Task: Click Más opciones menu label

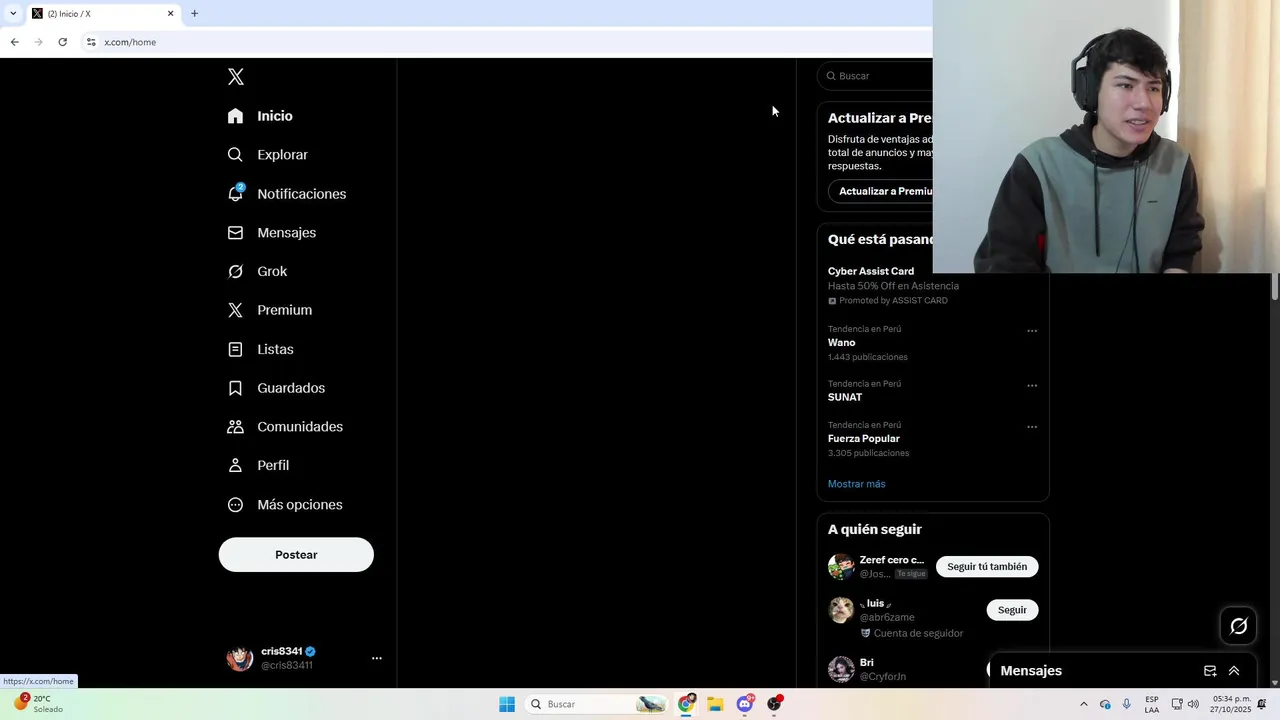Action: point(300,505)
